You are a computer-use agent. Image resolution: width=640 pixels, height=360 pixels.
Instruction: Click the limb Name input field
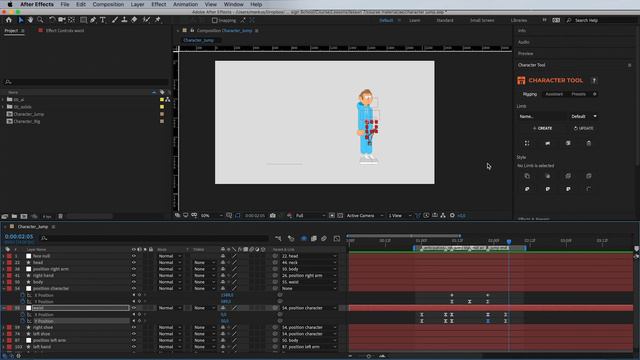click(542, 116)
